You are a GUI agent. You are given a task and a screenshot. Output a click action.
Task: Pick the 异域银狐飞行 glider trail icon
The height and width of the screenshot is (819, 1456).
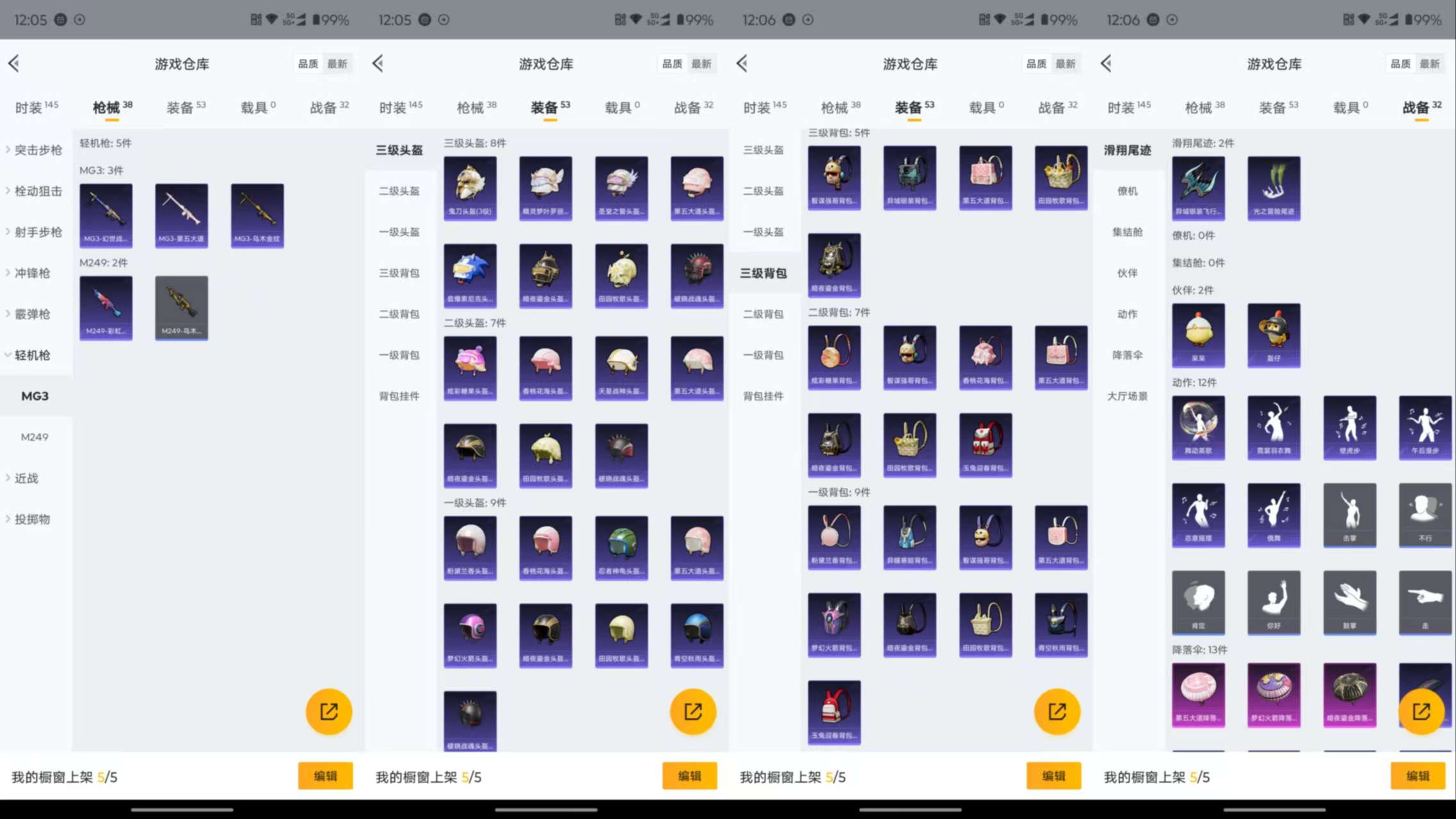click(x=1198, y=188)
